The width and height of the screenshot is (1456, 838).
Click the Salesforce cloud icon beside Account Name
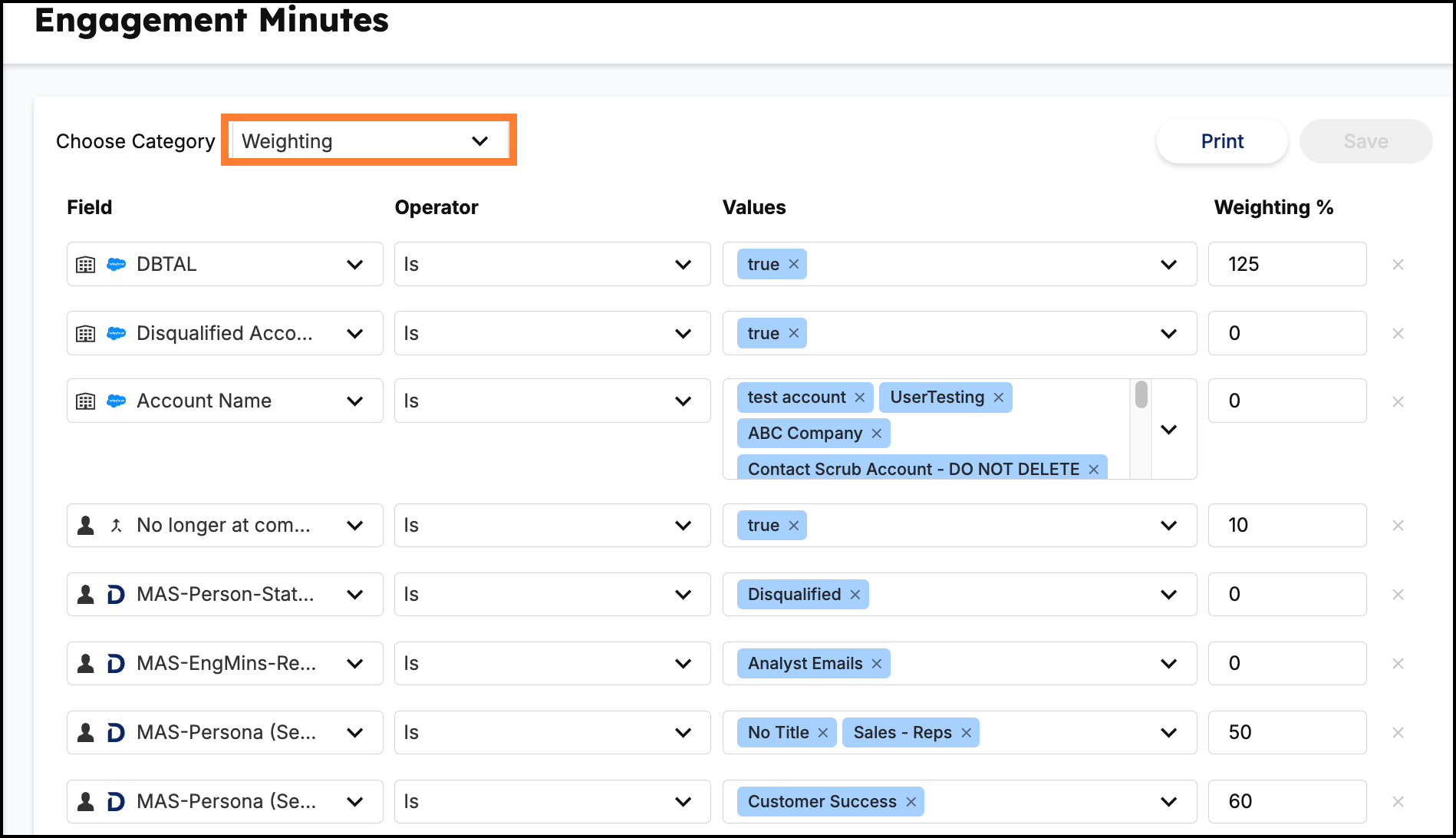[x=116, y=401]
